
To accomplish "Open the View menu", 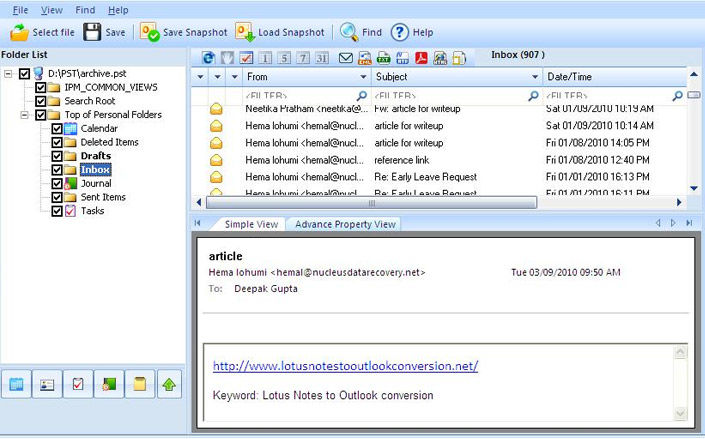I will click(52, 10).
